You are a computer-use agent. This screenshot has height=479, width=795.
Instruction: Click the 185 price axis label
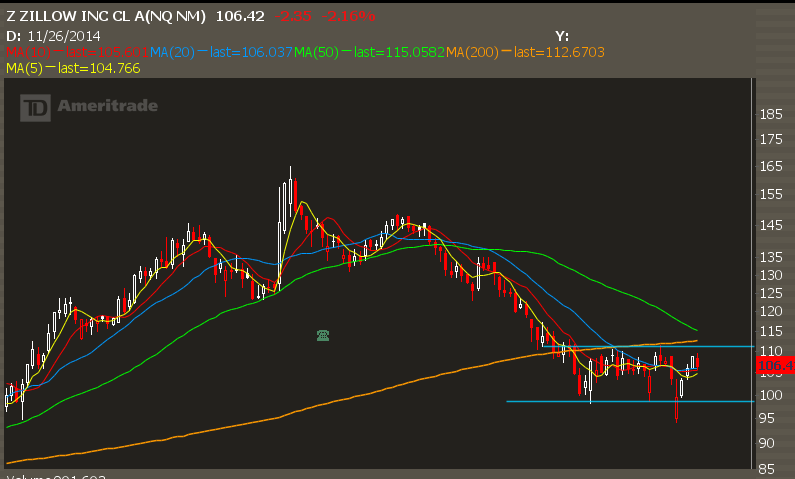tap(770, 114)
